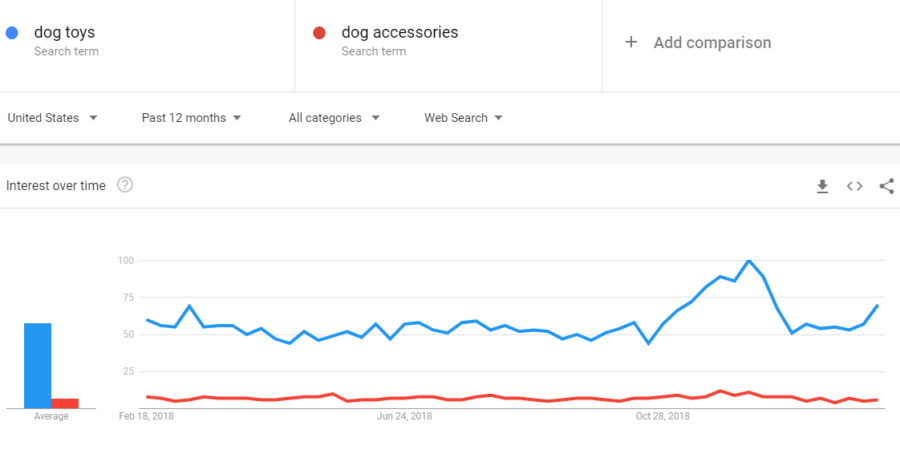Click the Feb 18, 2018 axis label

[x=146, y=416]
